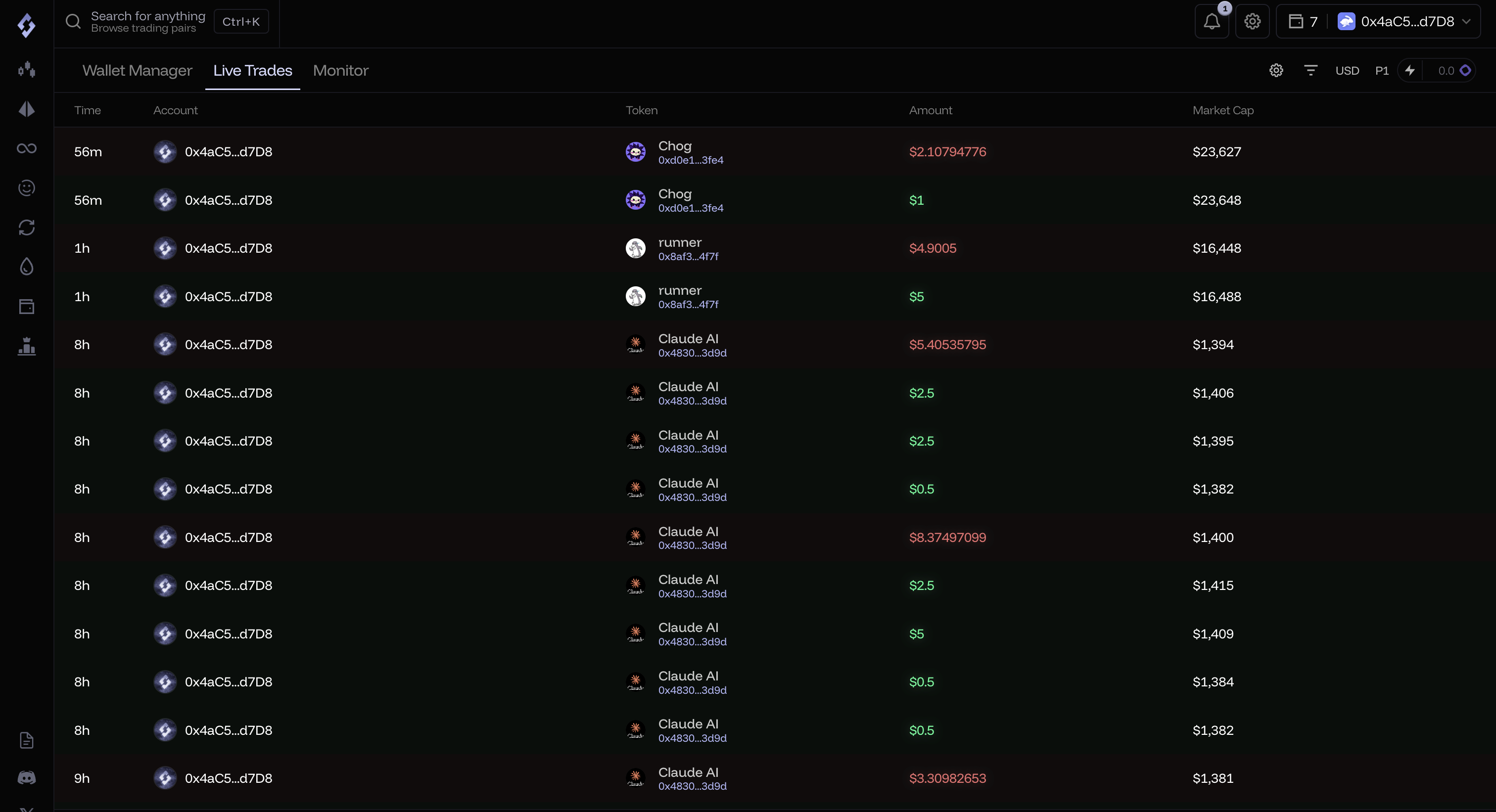This screenshot has height=812, width=1496.
Task: Click the infinity icon in sidebar
Action: (27, 148)
